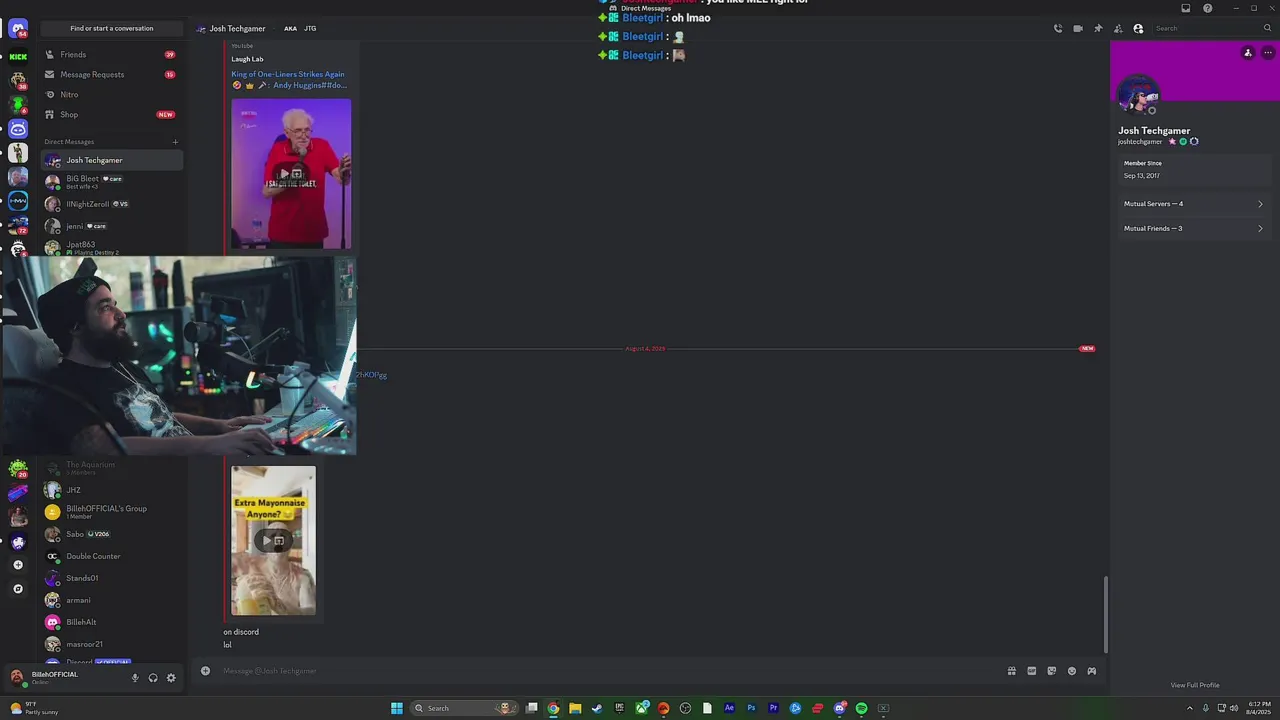Click the chat scrollbar thumb
1280x720 pixels.
point(1105,614)
